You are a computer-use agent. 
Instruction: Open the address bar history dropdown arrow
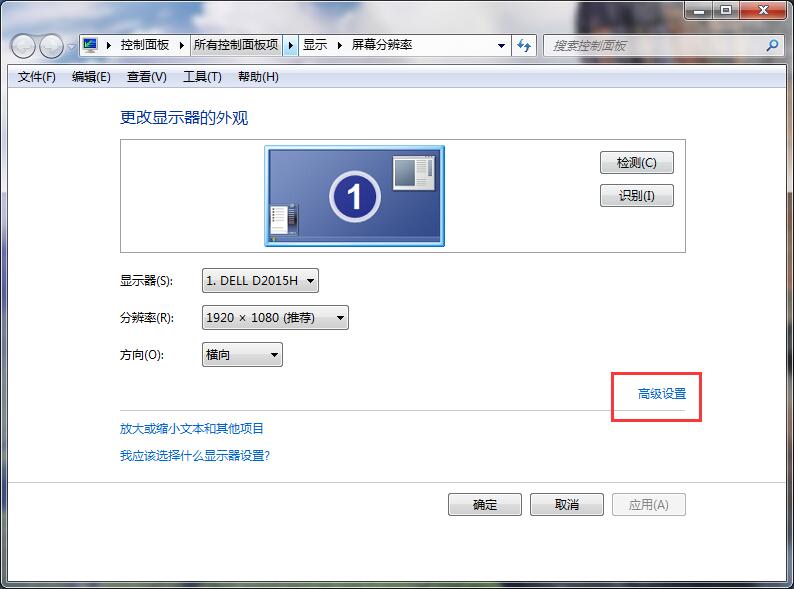point(501,46)
